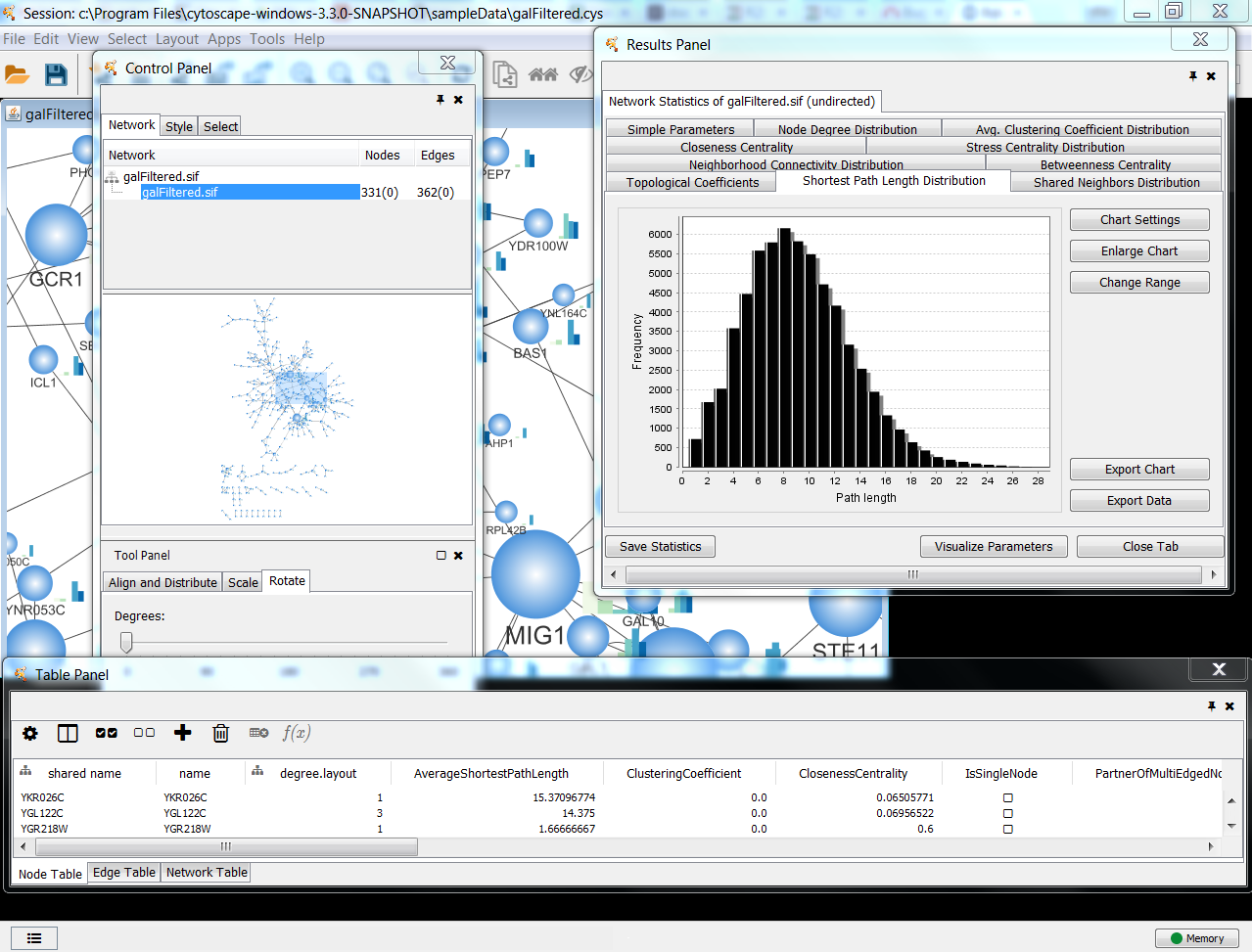Switch to the Edge Table tab

click(x=123, y=873)
